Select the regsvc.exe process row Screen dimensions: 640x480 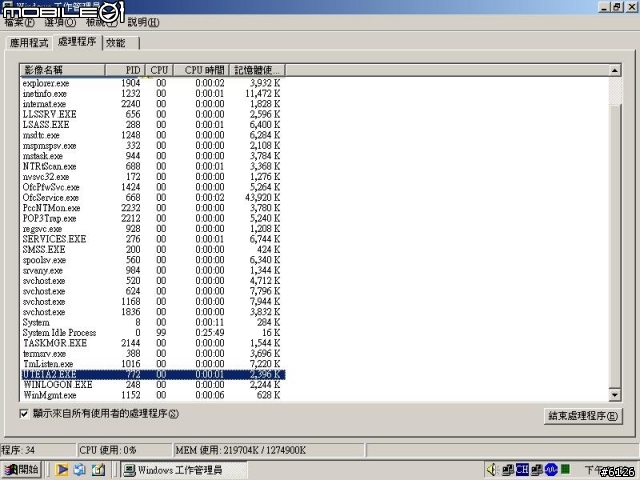152,229
